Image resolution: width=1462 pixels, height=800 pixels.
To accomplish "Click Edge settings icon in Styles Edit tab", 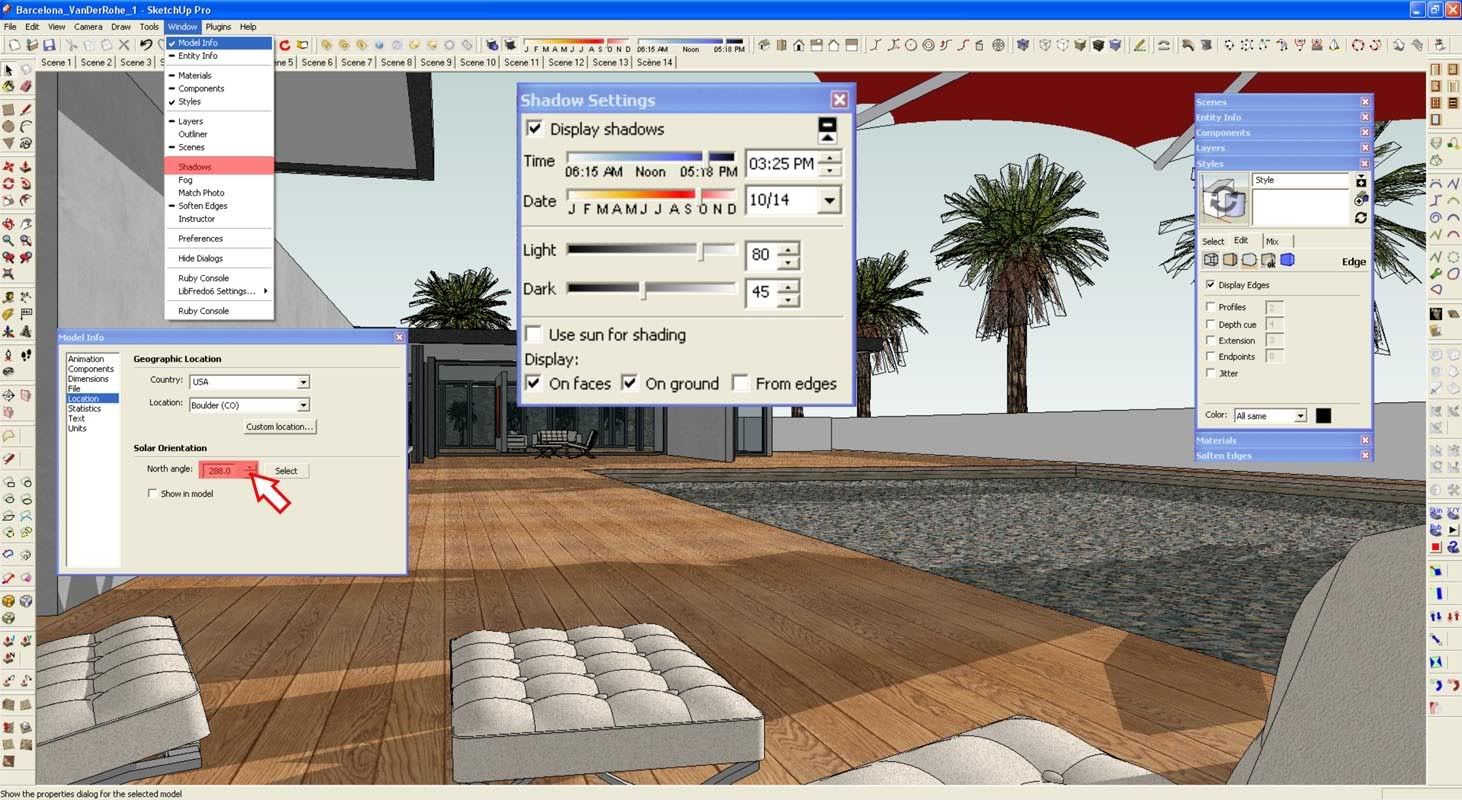I will [x=1211, y=260].
